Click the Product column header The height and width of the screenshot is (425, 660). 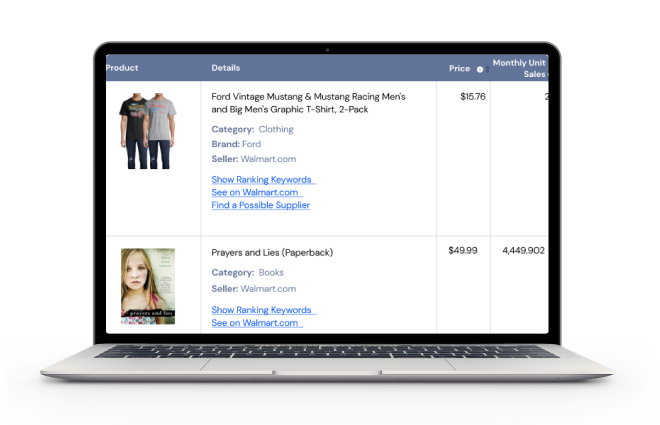[122, 68]
